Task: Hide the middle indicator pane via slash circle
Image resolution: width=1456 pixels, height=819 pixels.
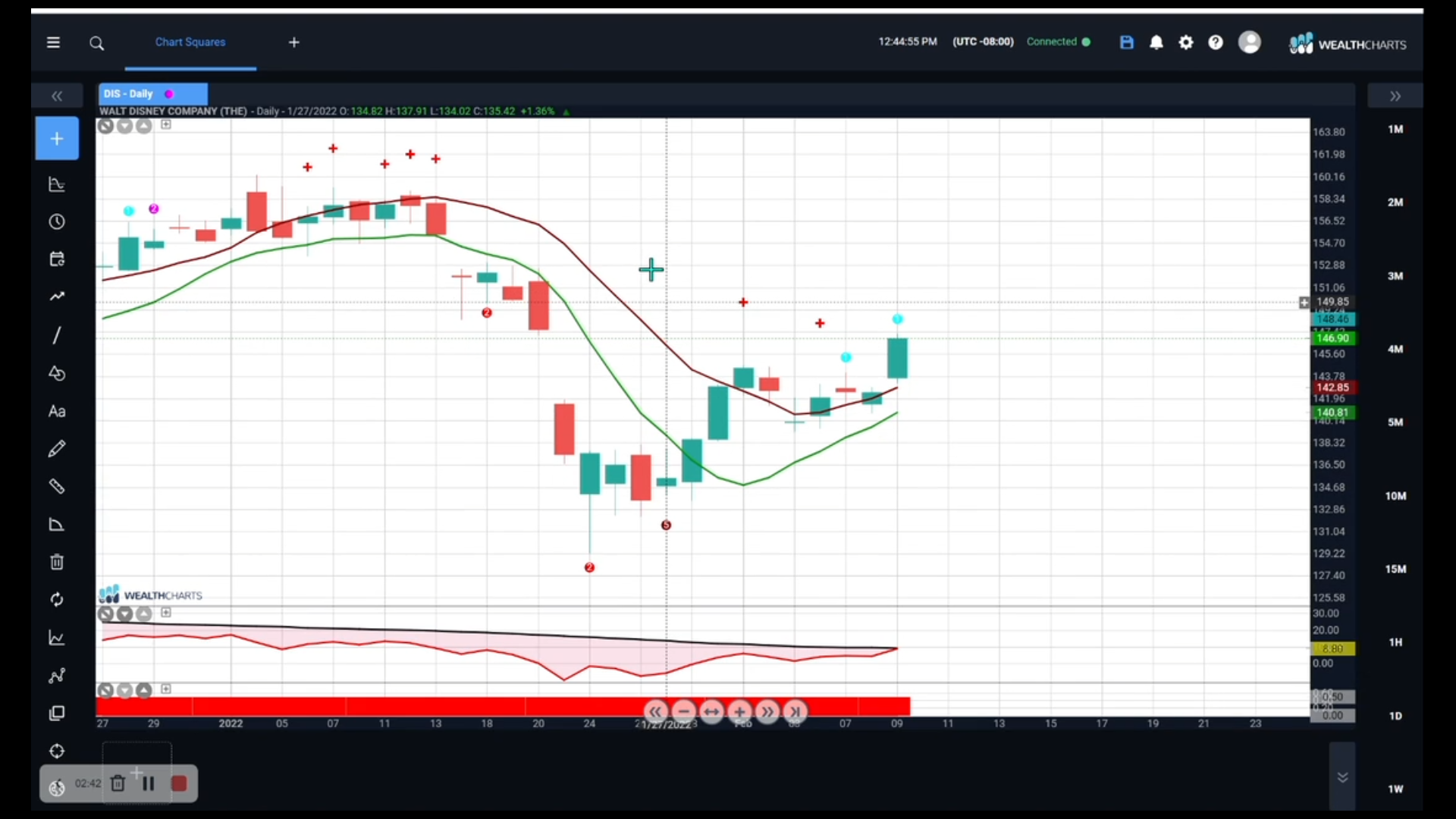Action: click(105, 614)
